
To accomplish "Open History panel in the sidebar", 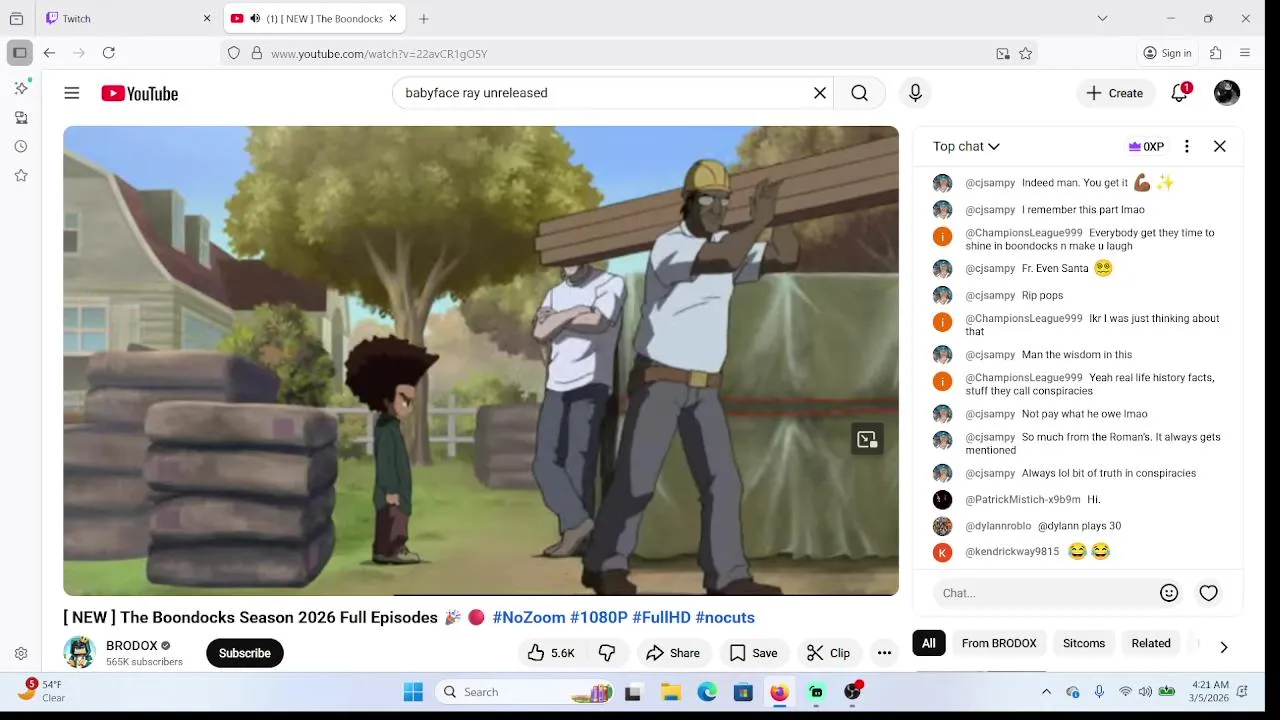I will [21, 146].
